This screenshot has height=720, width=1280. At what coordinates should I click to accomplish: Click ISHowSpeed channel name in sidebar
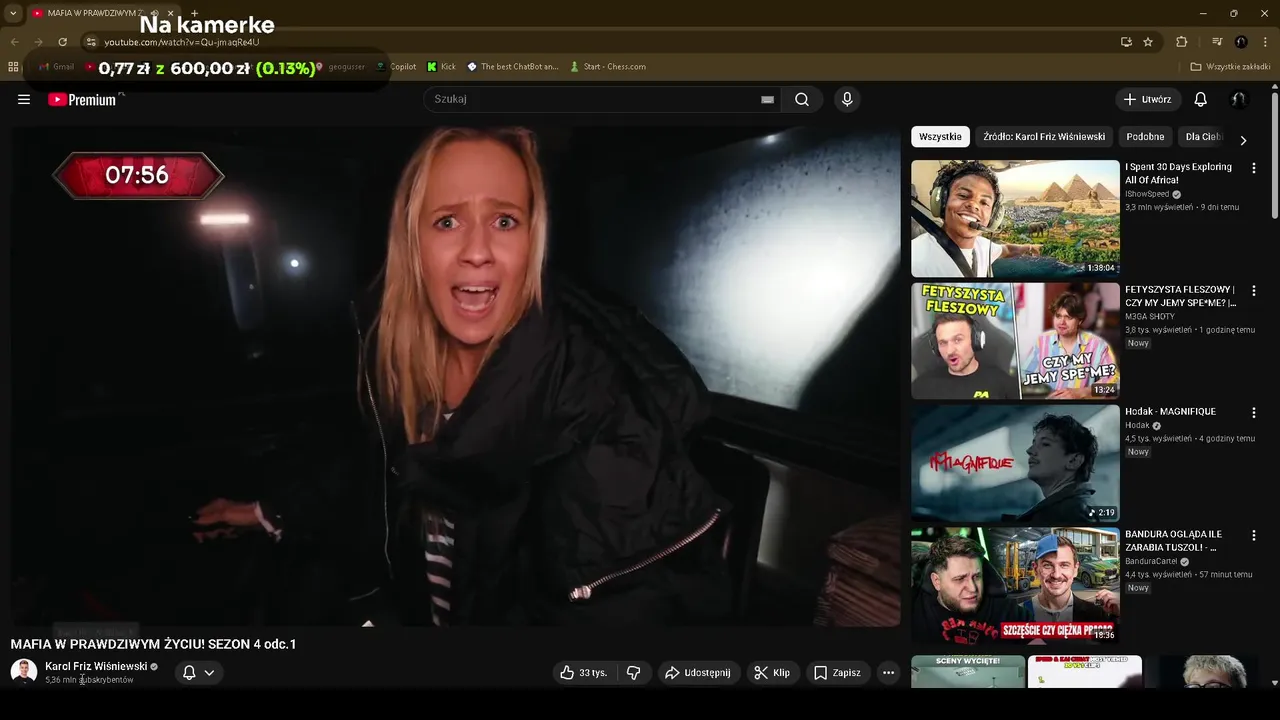[x=1148, y=194]
